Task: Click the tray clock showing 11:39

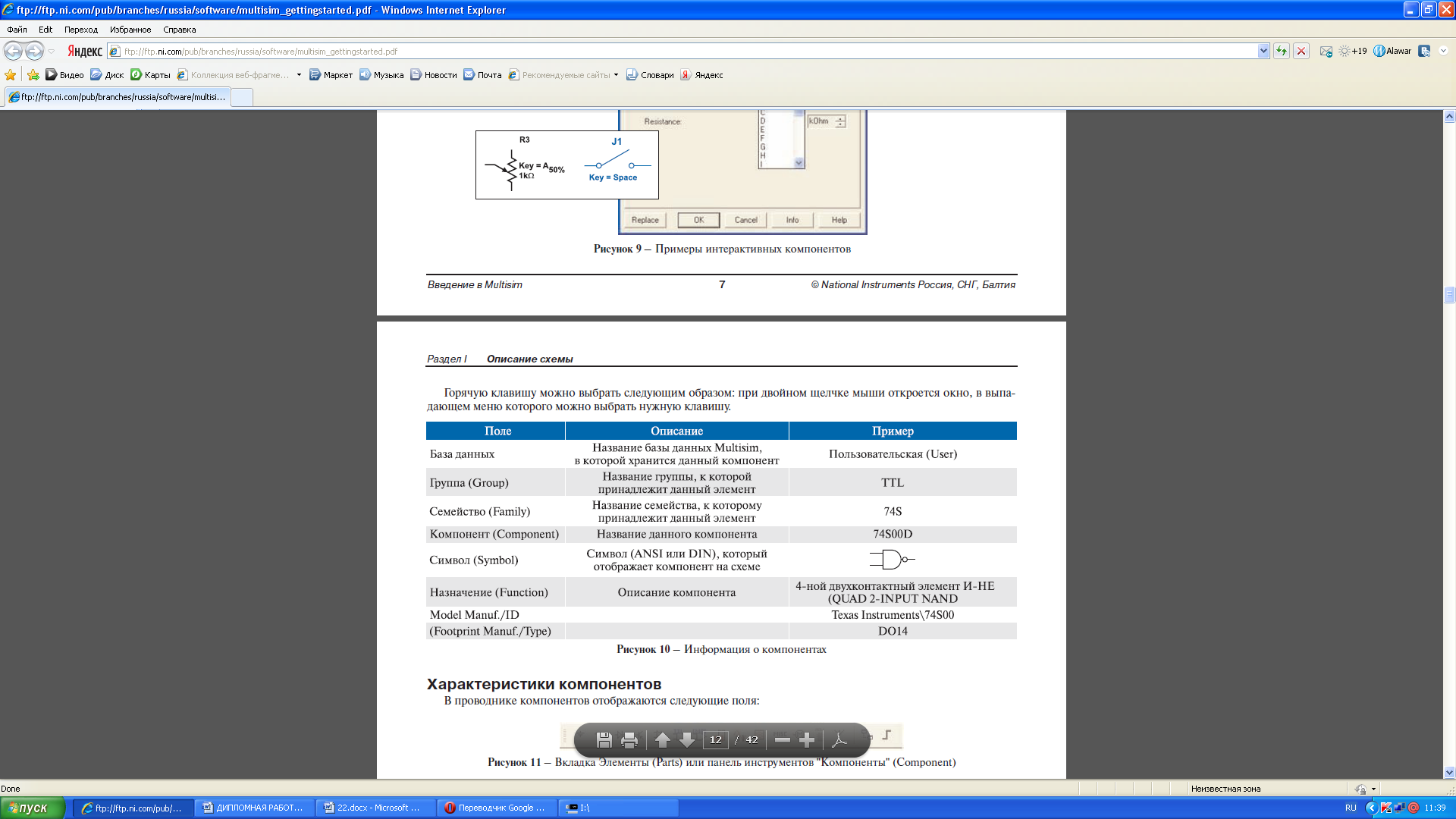Action: [1435, 808]
